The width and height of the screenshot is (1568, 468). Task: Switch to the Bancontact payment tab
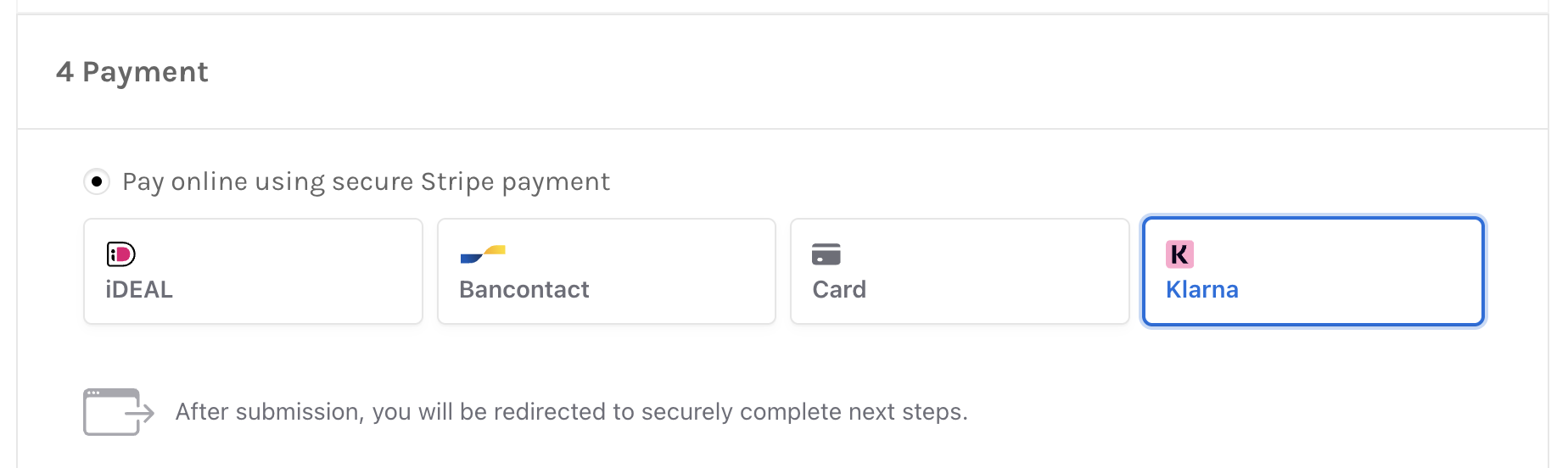pyautogui.click(x=607, y=271)
